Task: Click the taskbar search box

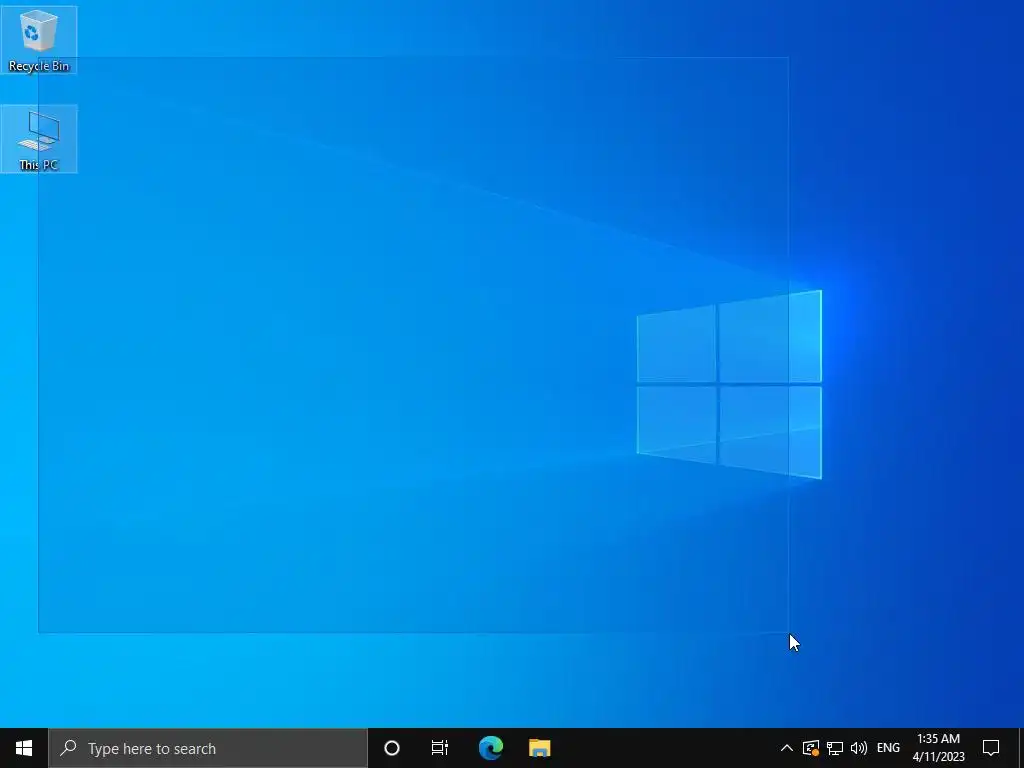Action: point(208,748)
